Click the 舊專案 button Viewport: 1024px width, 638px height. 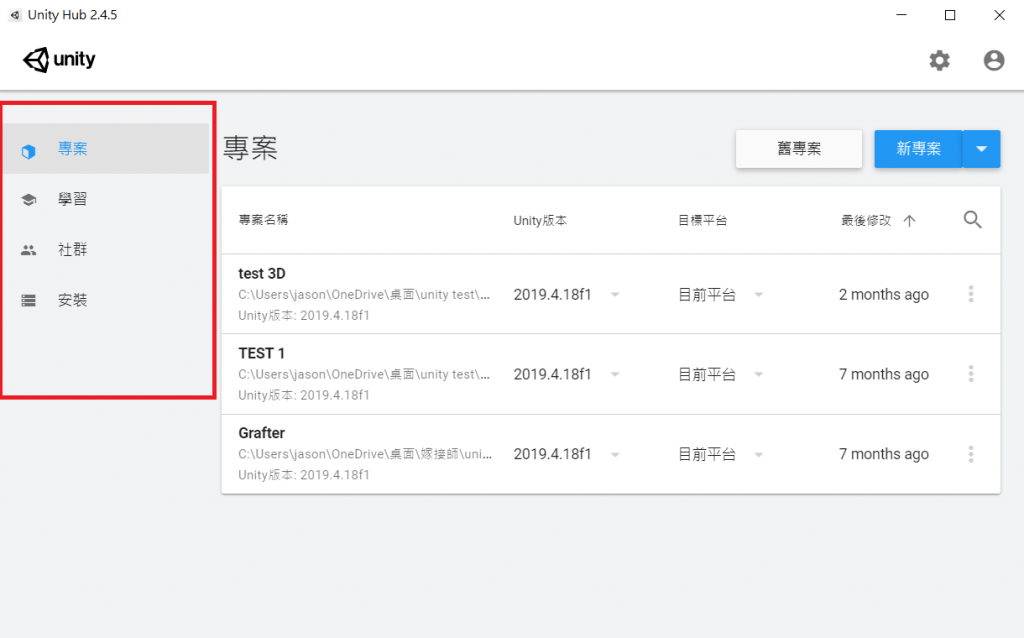coord(799,149)
